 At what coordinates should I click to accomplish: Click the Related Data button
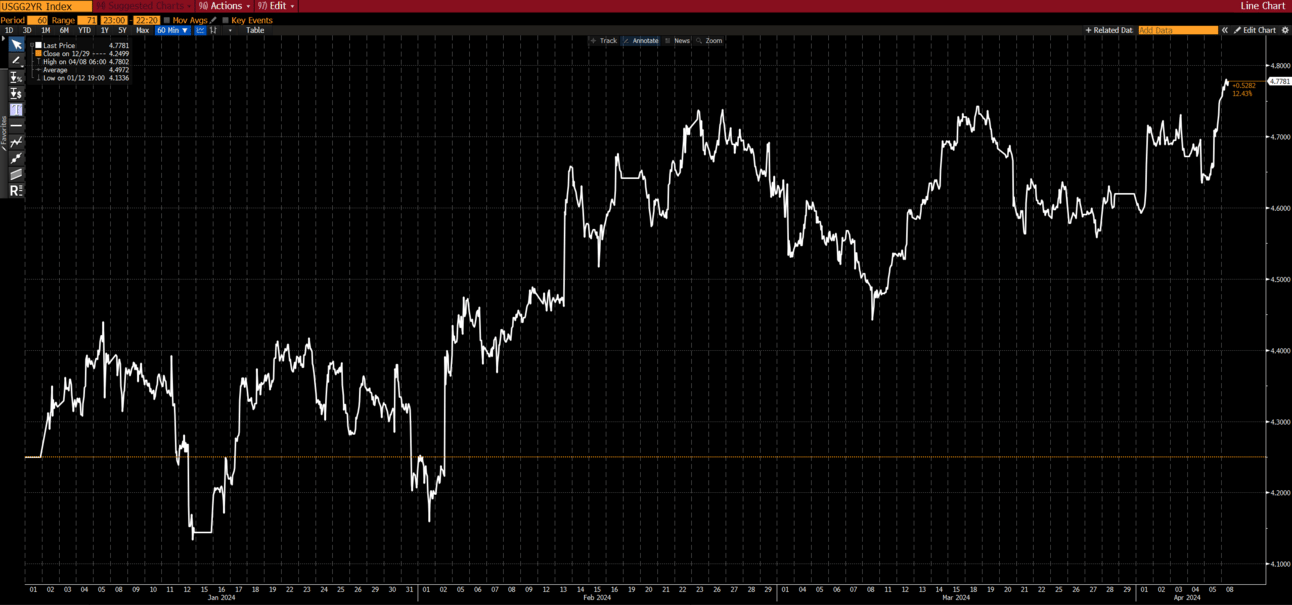point(1109,30)
